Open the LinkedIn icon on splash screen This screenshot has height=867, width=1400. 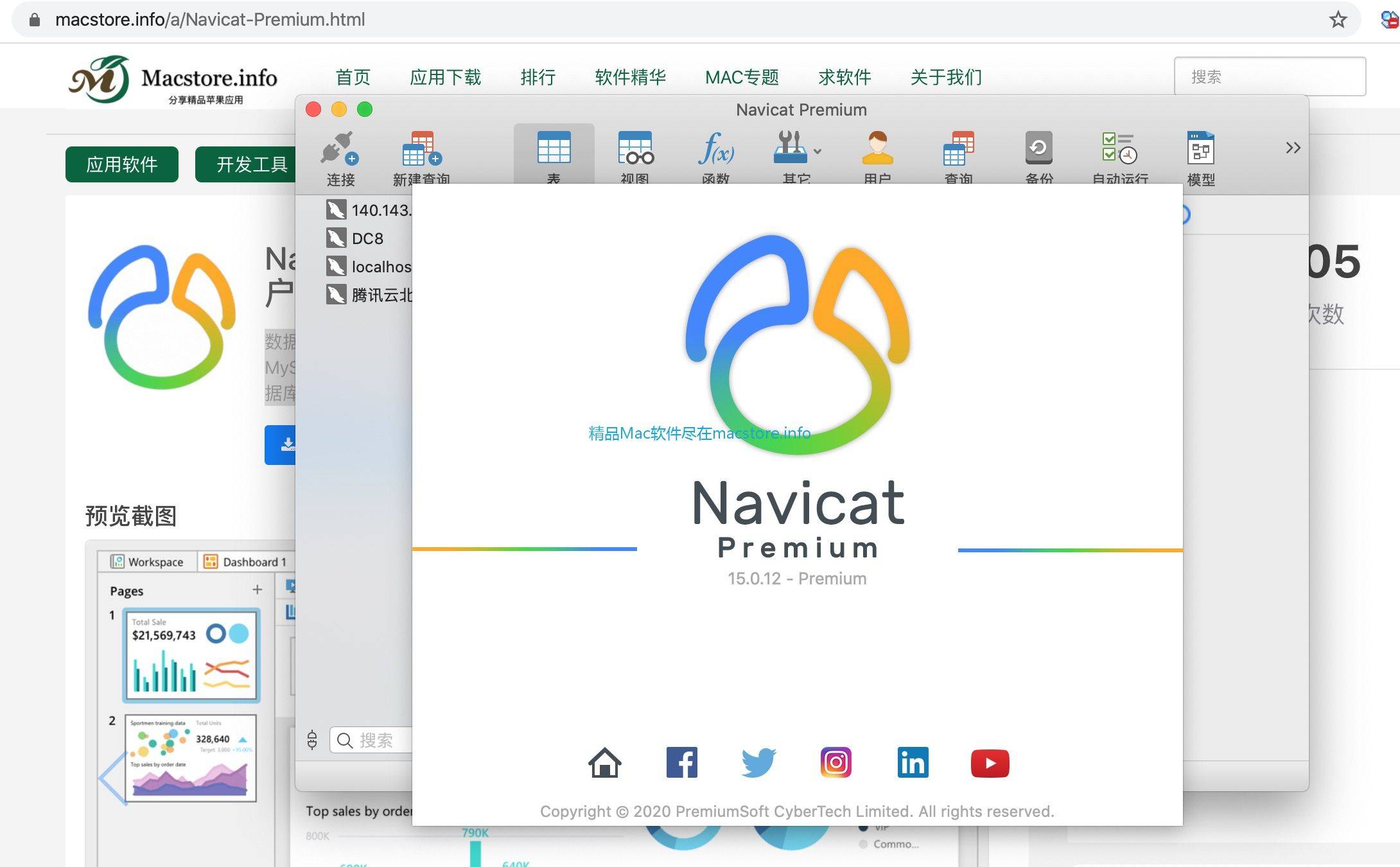[x=913, y=763]
